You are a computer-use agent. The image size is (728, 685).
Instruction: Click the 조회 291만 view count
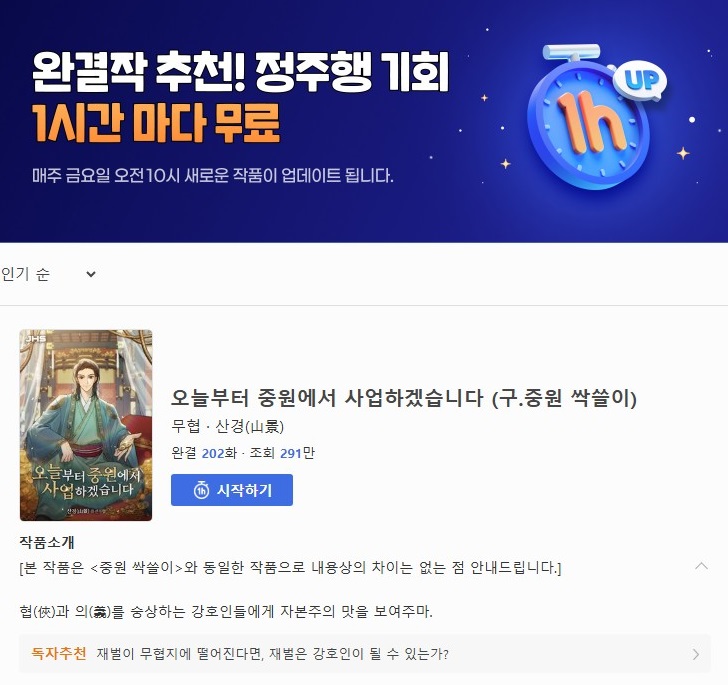tap(282, 453)
